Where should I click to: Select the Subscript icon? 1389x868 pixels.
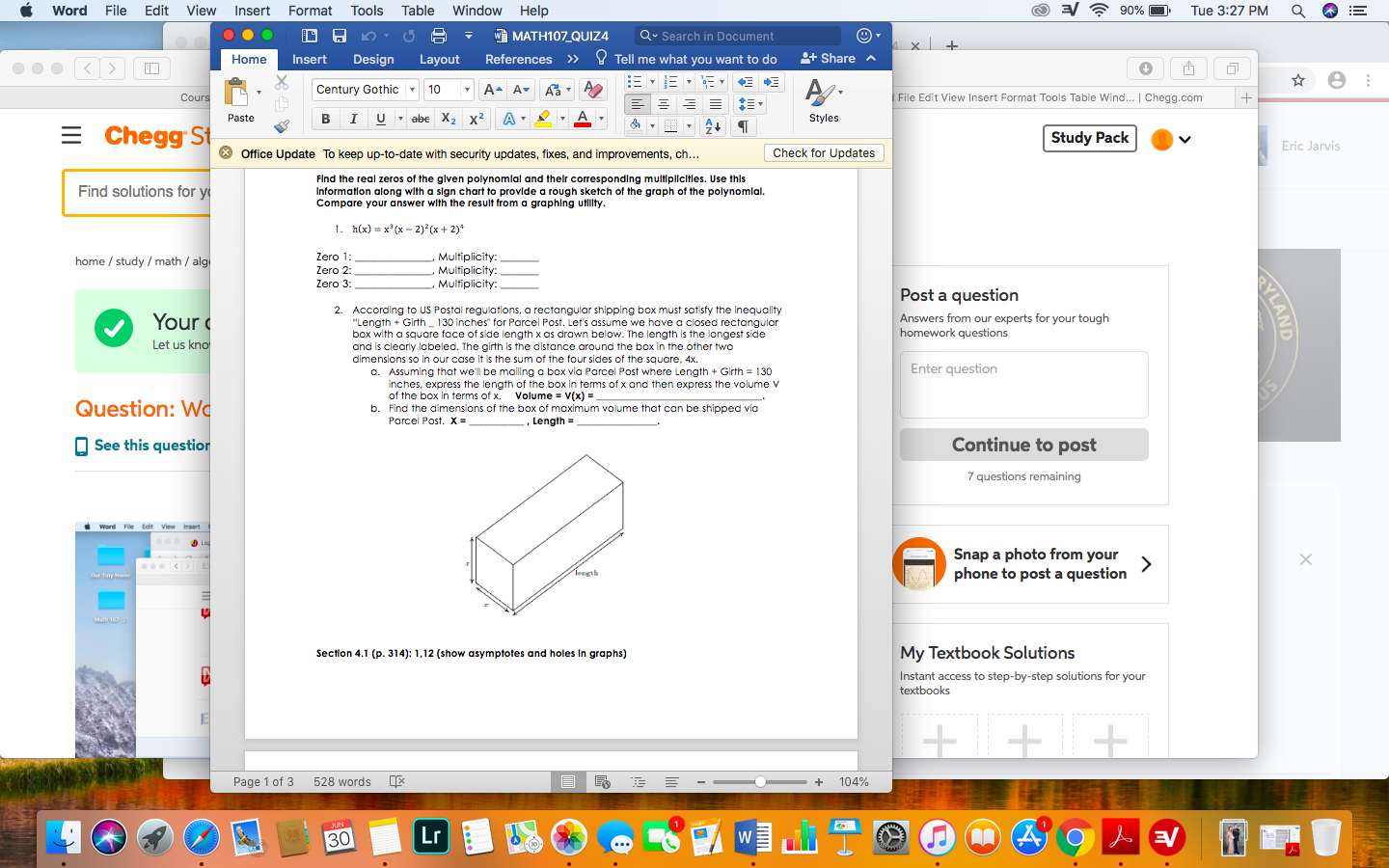(448, 118)
